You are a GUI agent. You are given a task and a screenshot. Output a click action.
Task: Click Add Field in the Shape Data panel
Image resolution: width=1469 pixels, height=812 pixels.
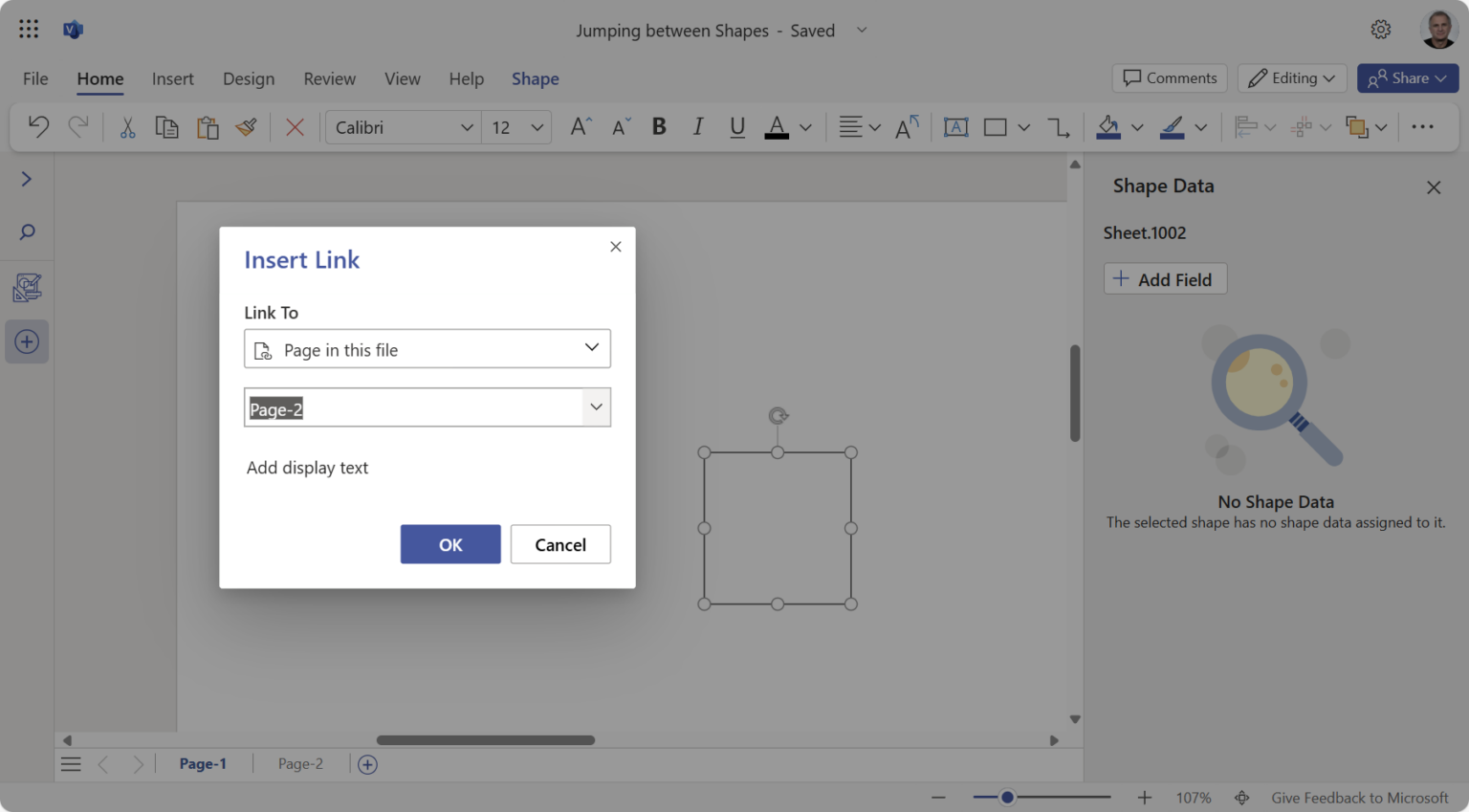click(1165, 278)
